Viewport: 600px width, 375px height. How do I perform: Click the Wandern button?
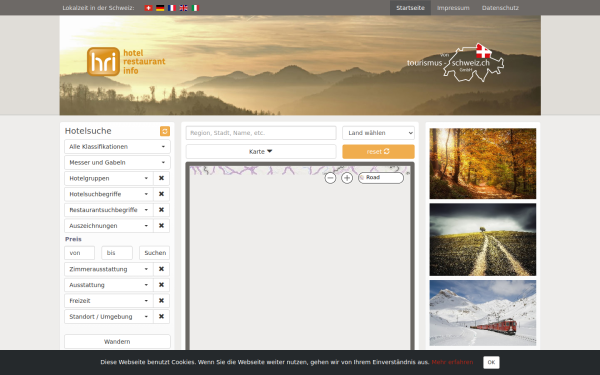pos(117,341)
